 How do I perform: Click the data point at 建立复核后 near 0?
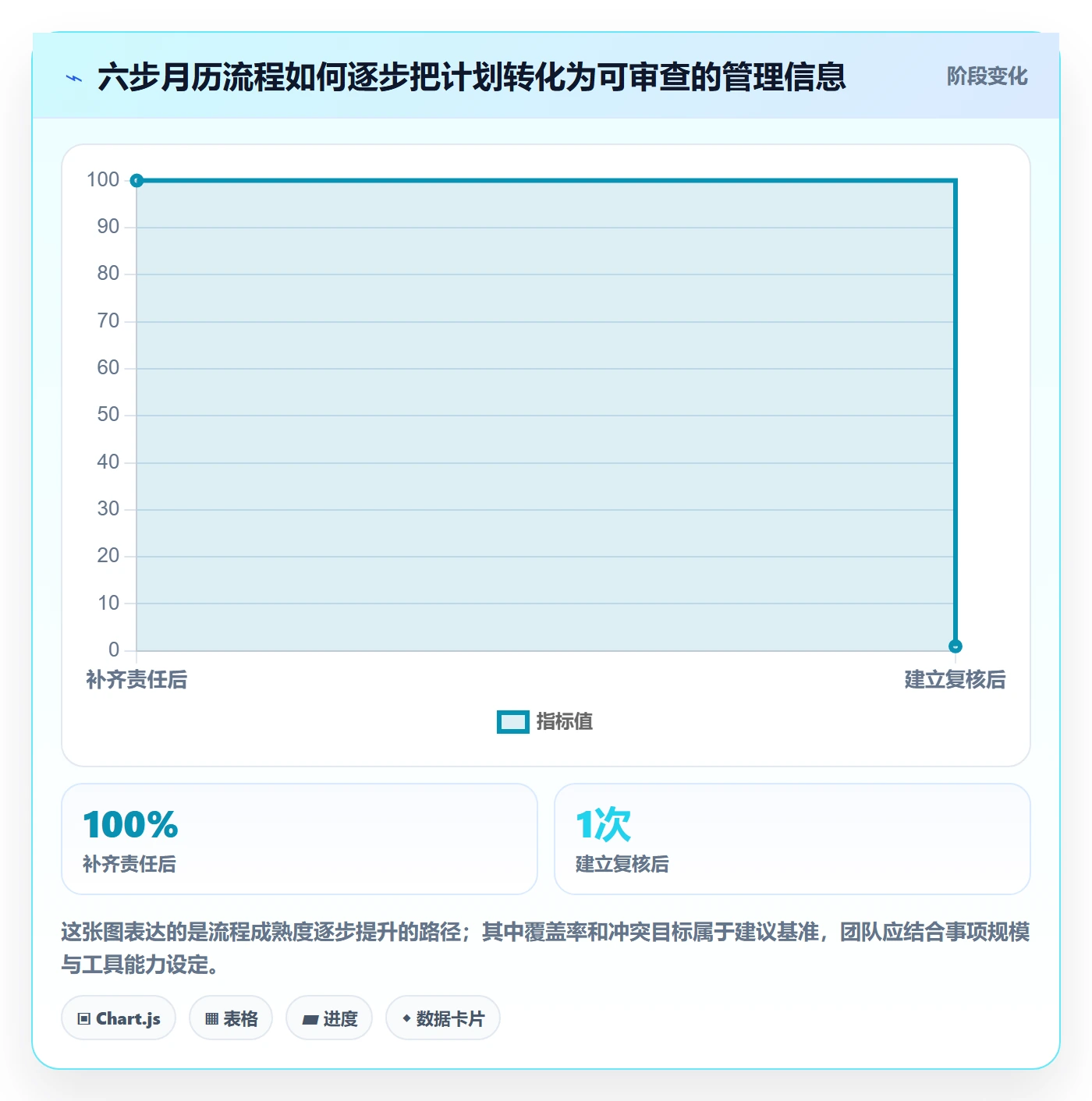[x=955, y=646]
